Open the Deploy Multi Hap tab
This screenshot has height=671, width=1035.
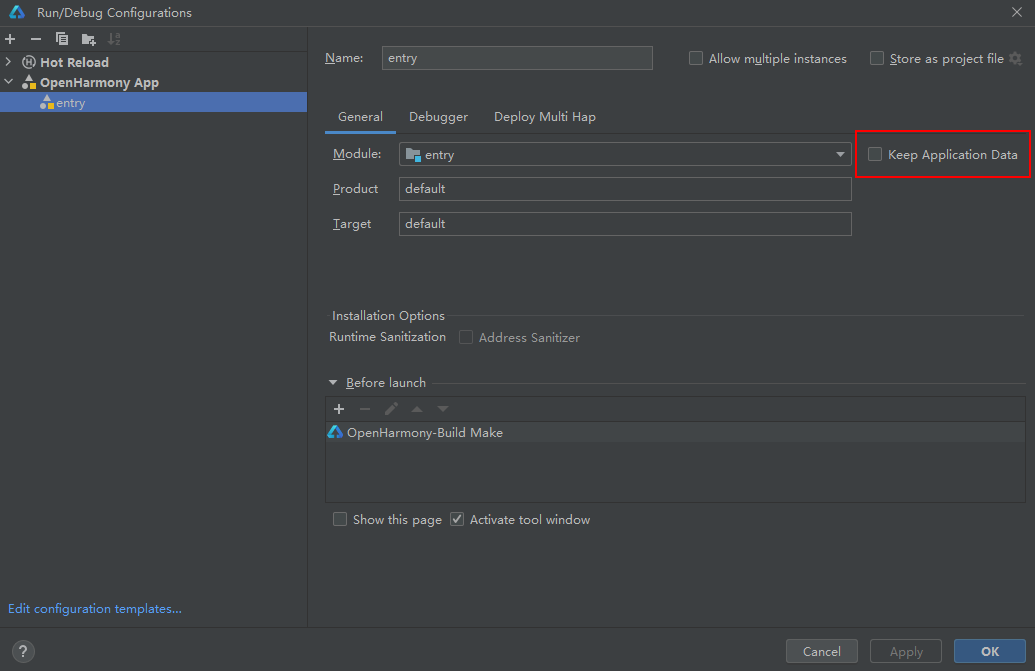544,117
